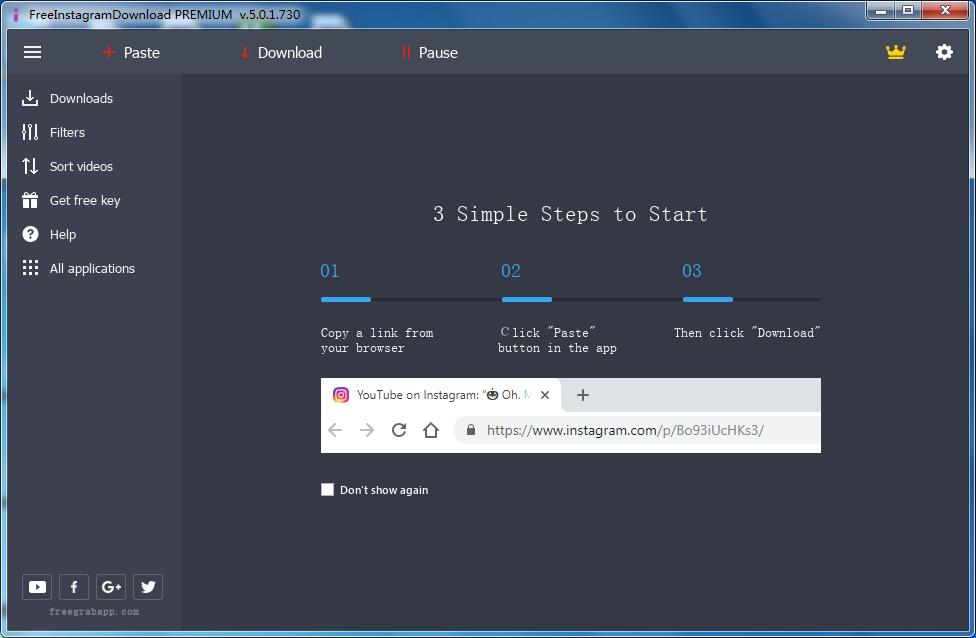Click the '3 Simple Steps to Start' heading

(x=570, y=214)
